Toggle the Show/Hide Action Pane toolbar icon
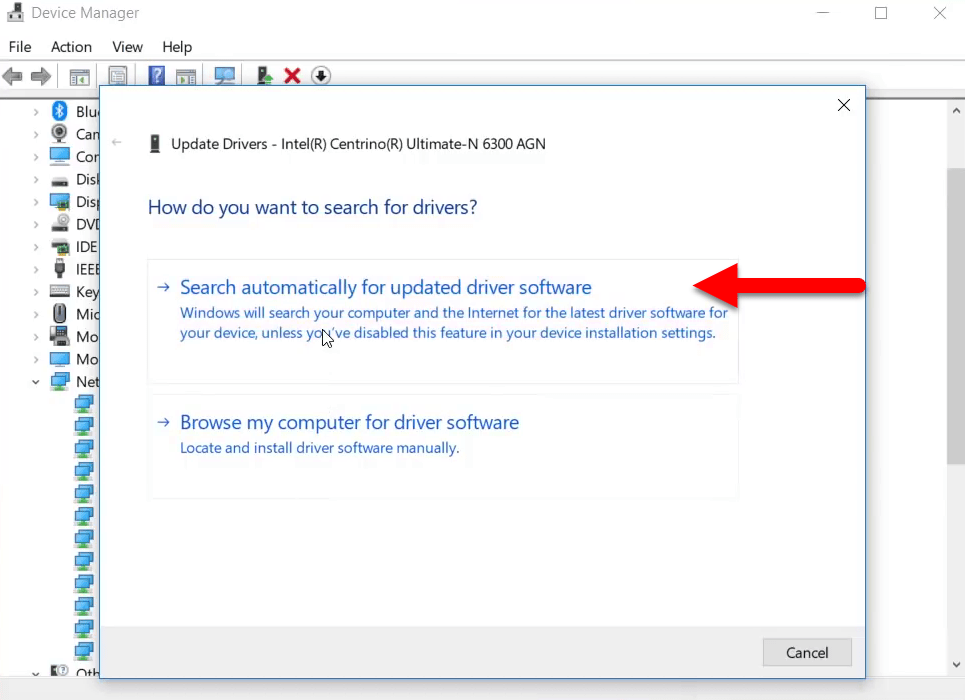Image resolution: width=965 pixels, height=700 pixels. (186, 76)
